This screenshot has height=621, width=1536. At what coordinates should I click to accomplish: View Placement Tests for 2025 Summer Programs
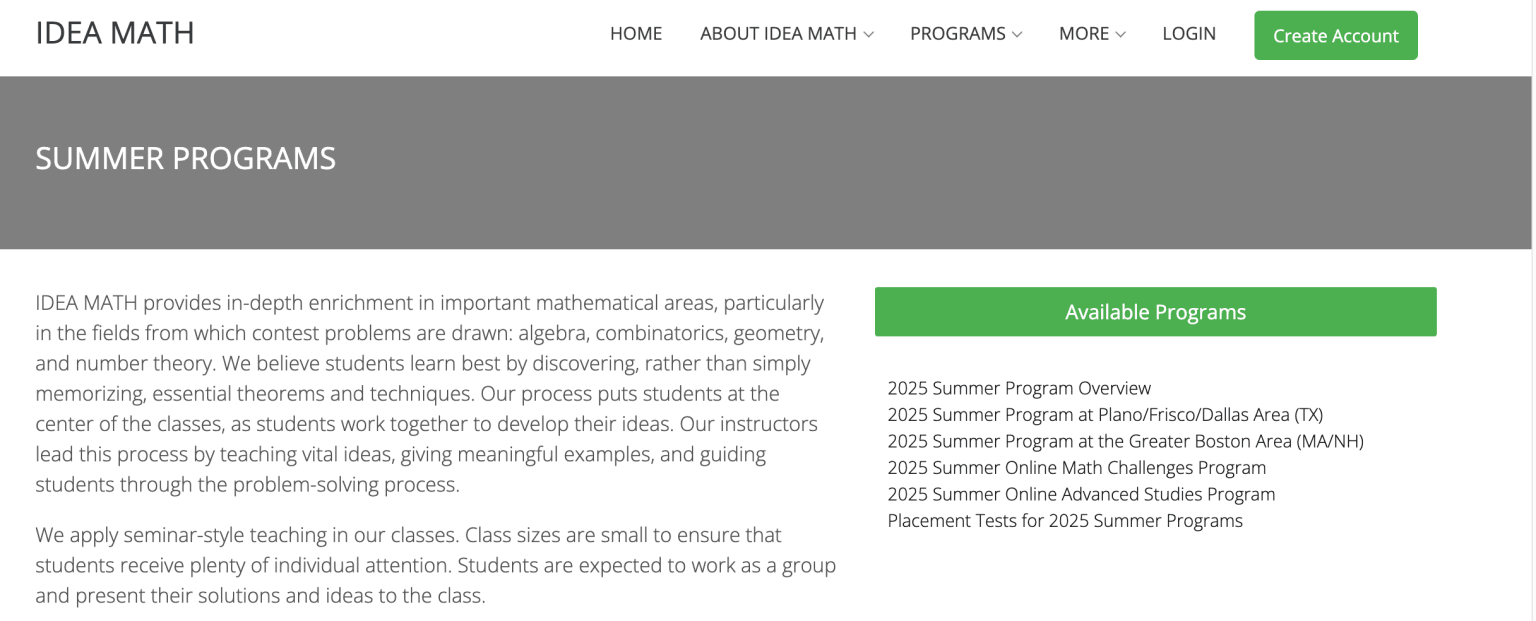1065,520
